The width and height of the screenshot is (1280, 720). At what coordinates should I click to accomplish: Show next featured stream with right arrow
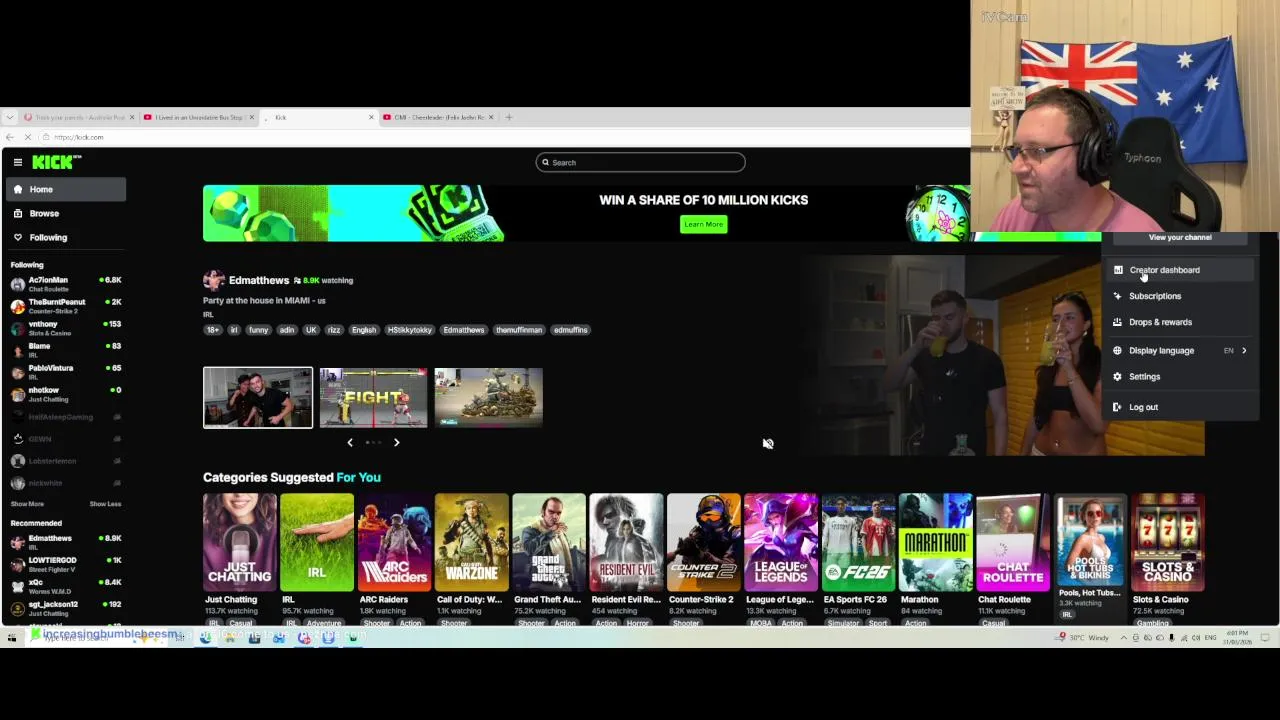[396, 442]
